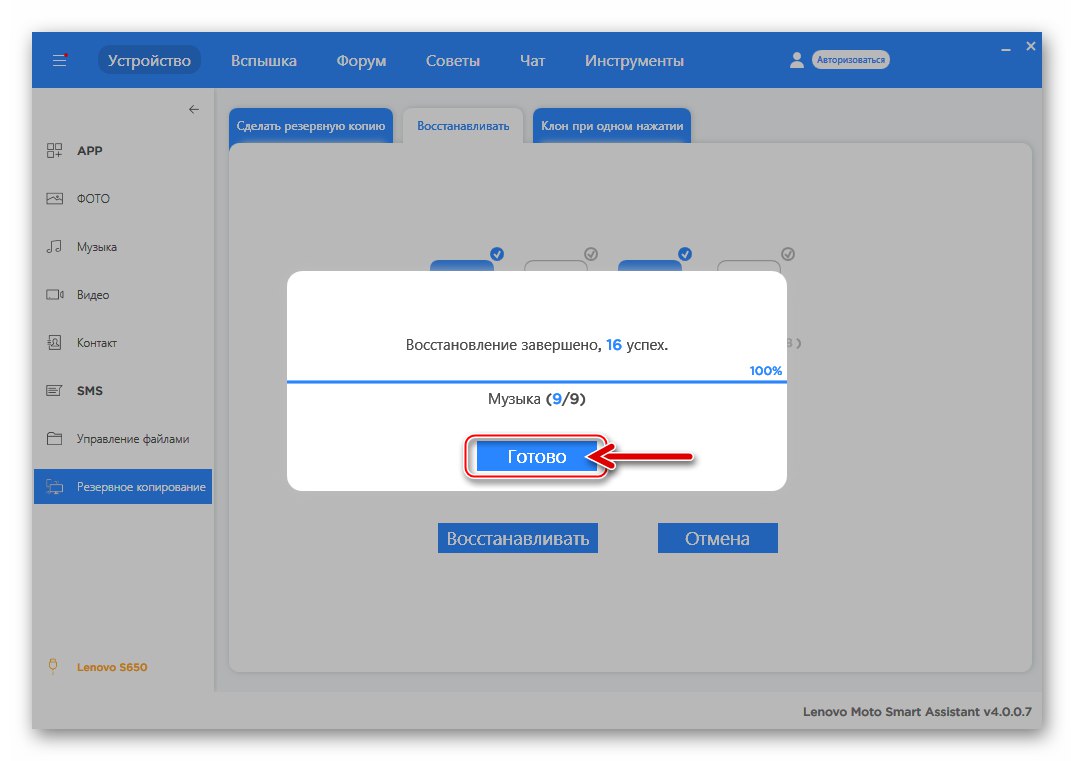Open the Советы menu
Image resolution: width=1074 pixels, height=761 pixels.
(453, 60)
